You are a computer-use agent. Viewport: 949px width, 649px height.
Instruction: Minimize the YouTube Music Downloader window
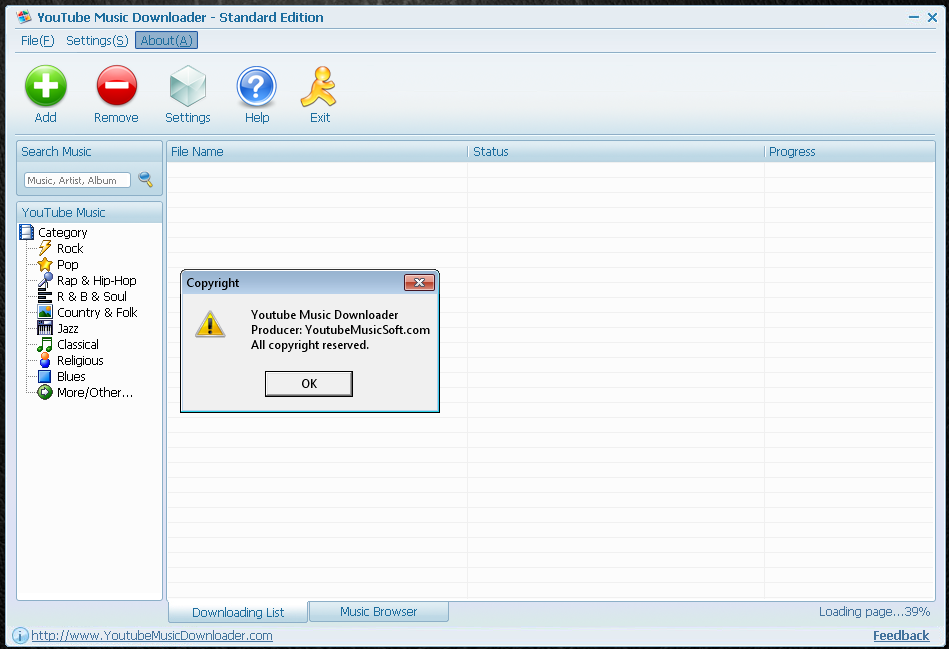(914, 18)
